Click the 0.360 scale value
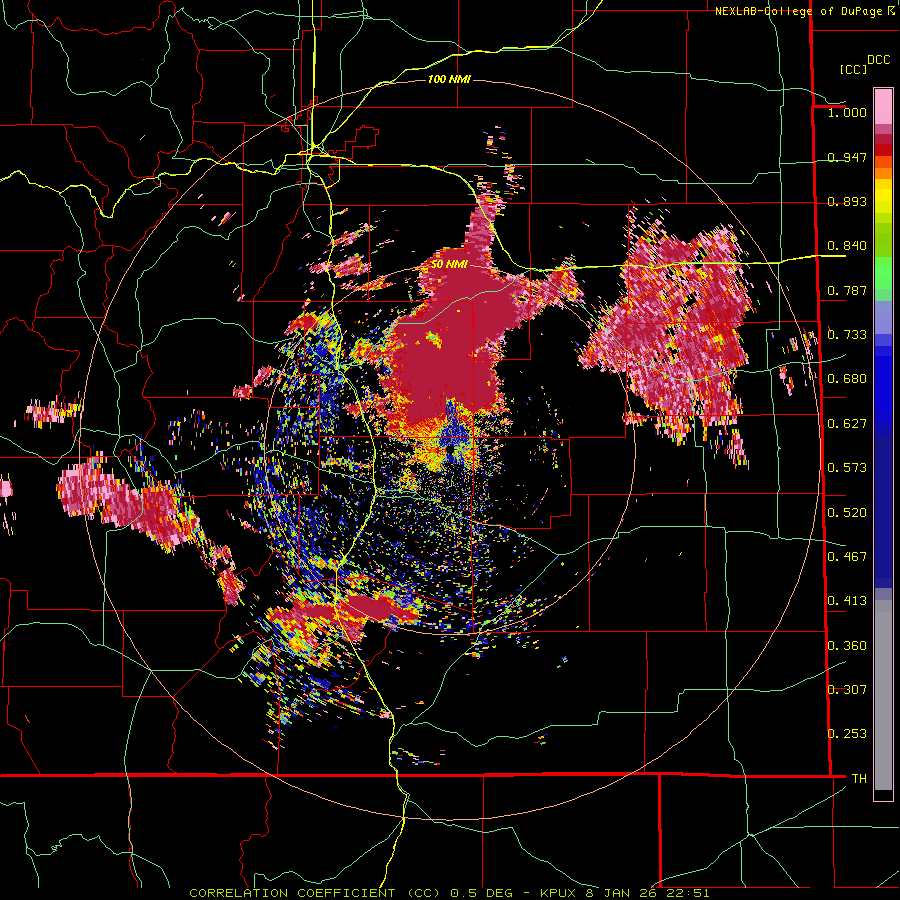The height and width of the screenshot is (900, 900). pos(847,646)
